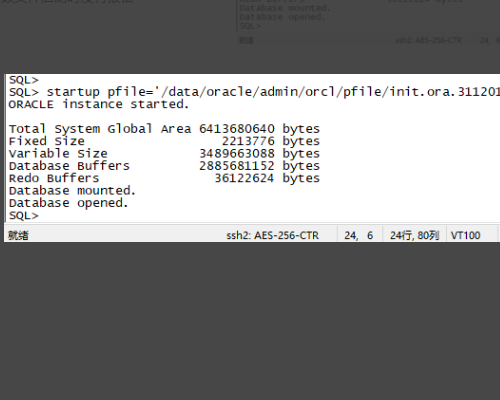
Task: Click the empty SQL> prompt at top
Action: [x=24, y=80]
